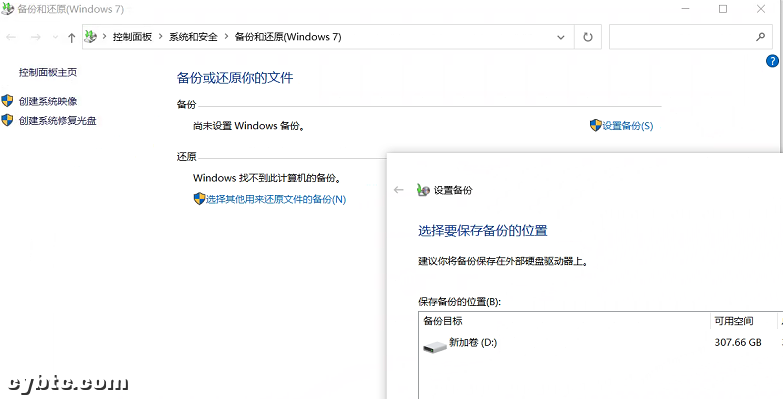The image size is (783, 399).
Task: Click the search magnifier icon
Action: coord(761,36)
